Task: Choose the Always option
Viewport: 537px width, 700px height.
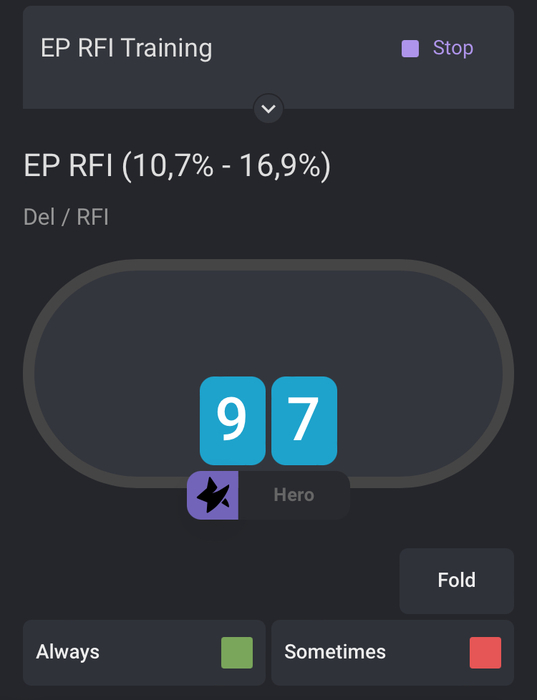Action: 144,652
